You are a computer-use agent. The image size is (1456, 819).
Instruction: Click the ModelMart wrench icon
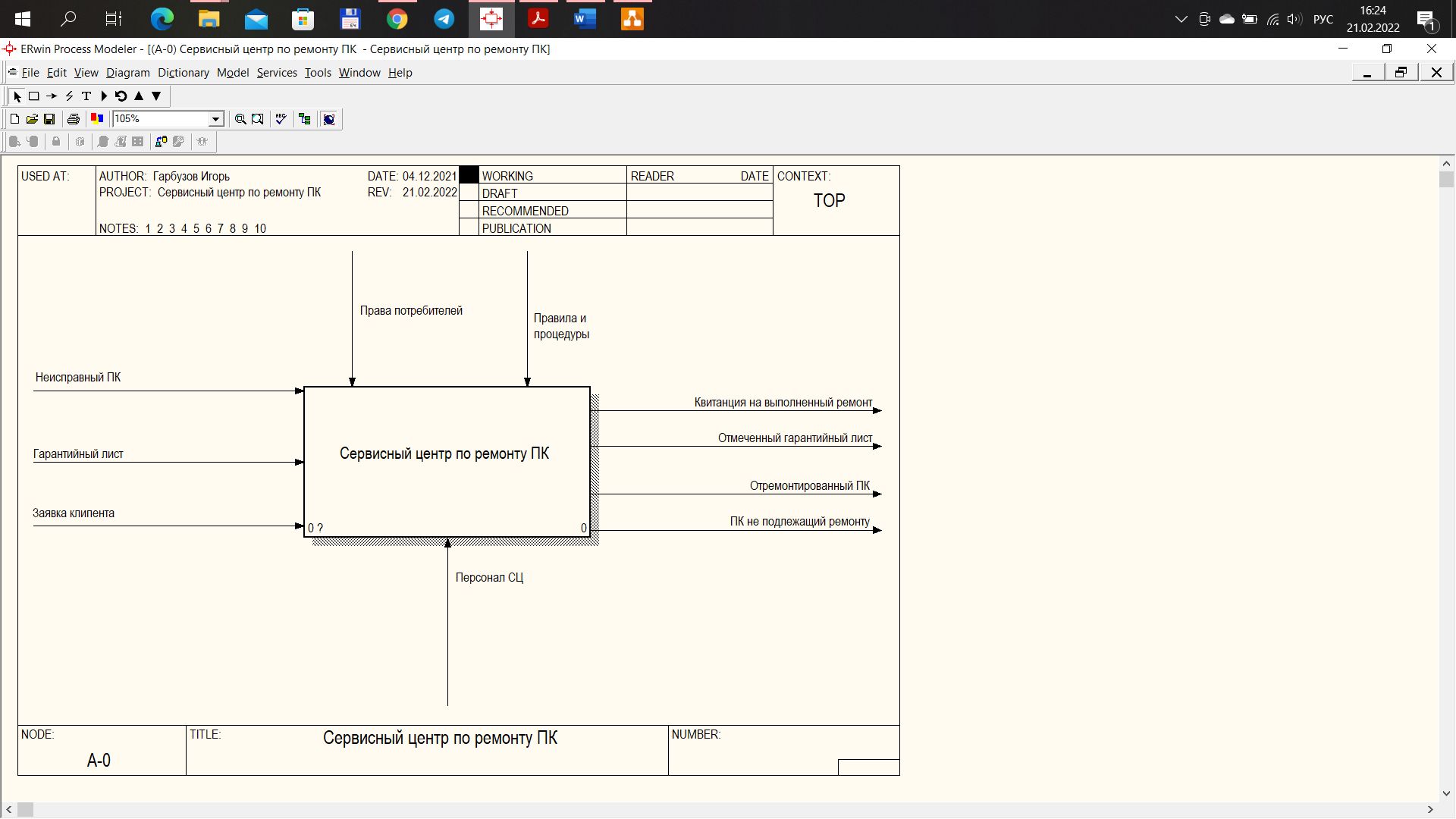pos(179,142)
